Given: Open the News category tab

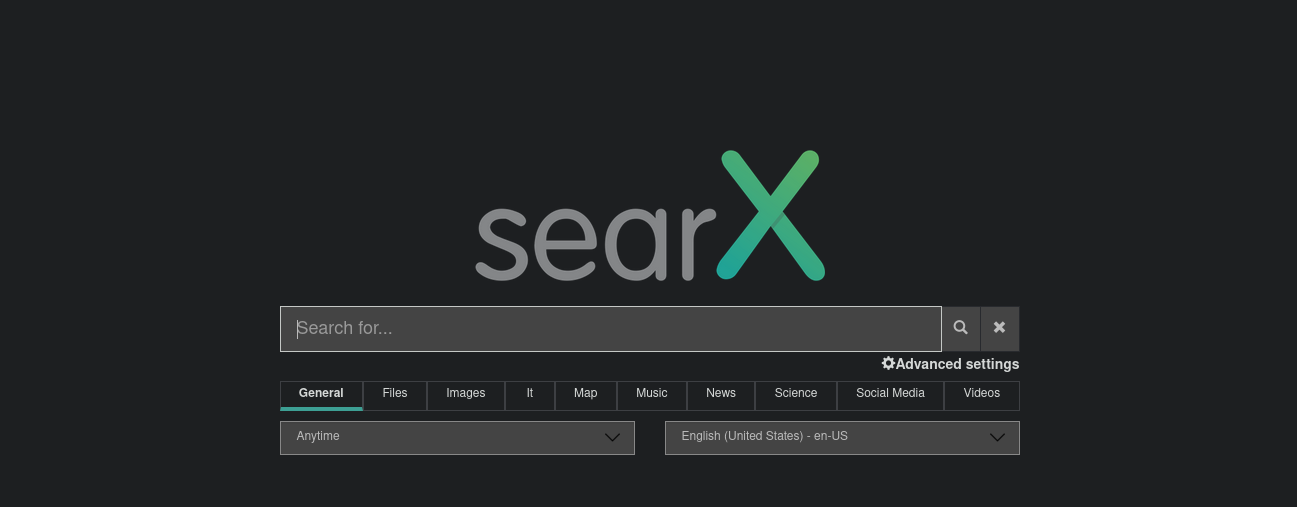Looking at the screenshot, I should (x=721, y=395).
